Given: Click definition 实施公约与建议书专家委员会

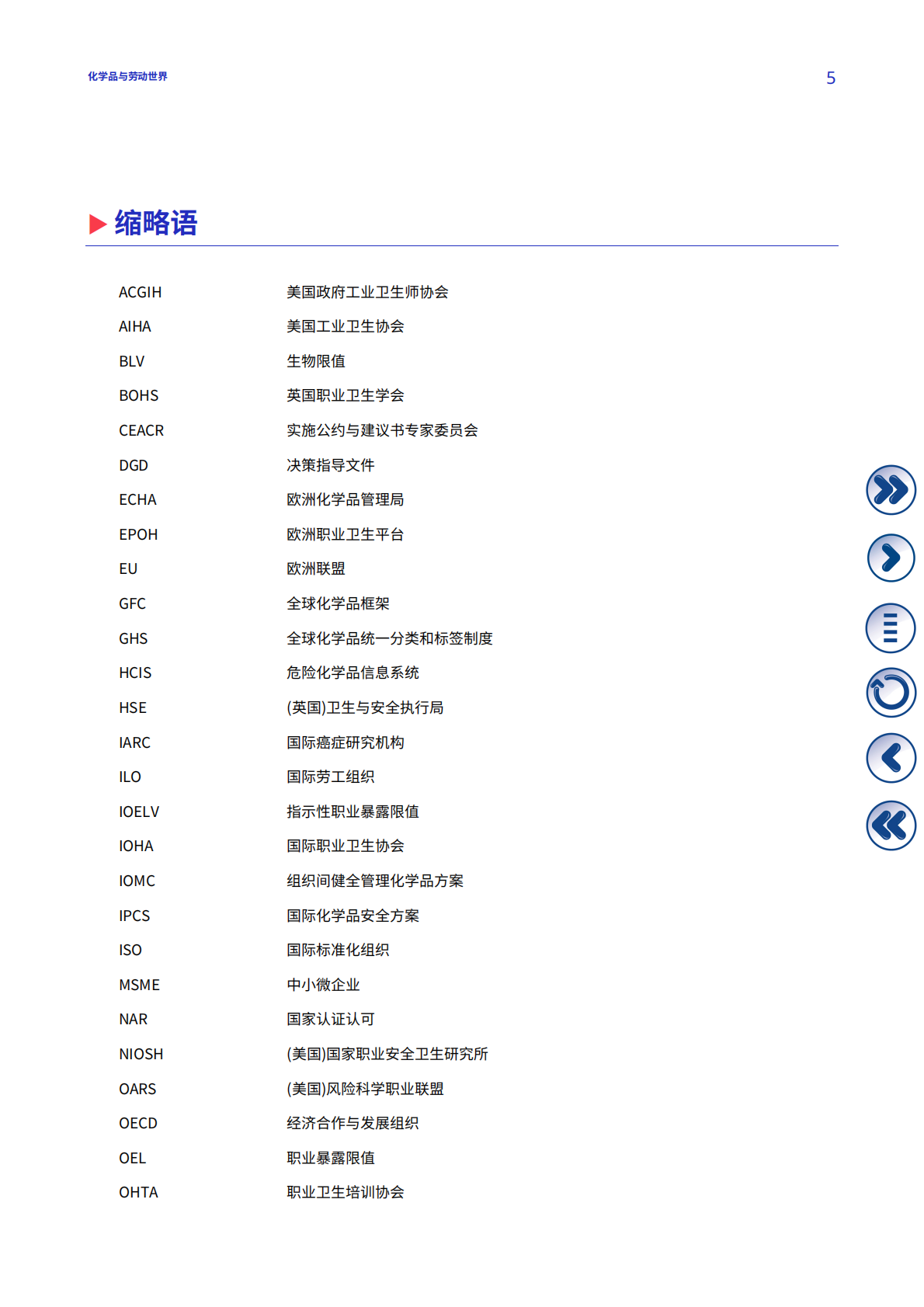Looking at the screenshot, I should [x=382, y=430].
